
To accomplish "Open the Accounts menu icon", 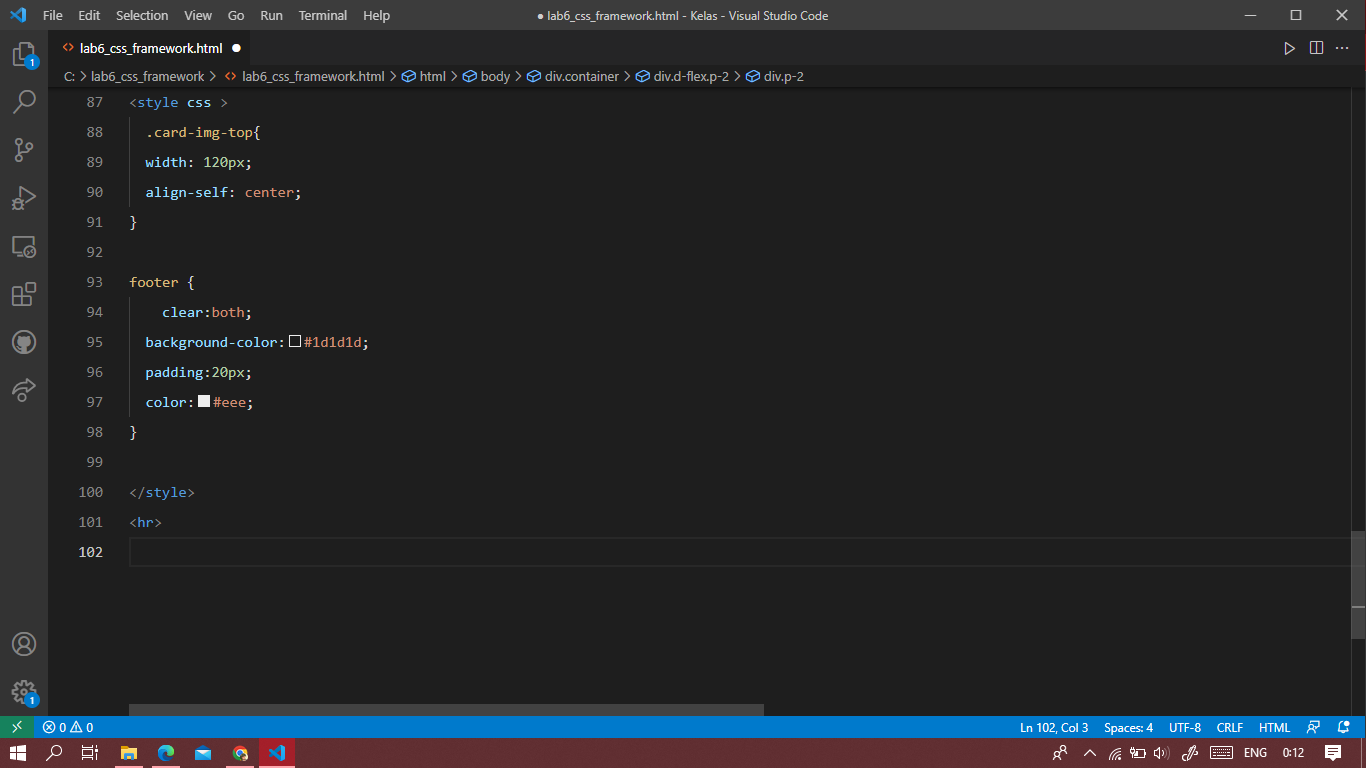I will (24, 644).
